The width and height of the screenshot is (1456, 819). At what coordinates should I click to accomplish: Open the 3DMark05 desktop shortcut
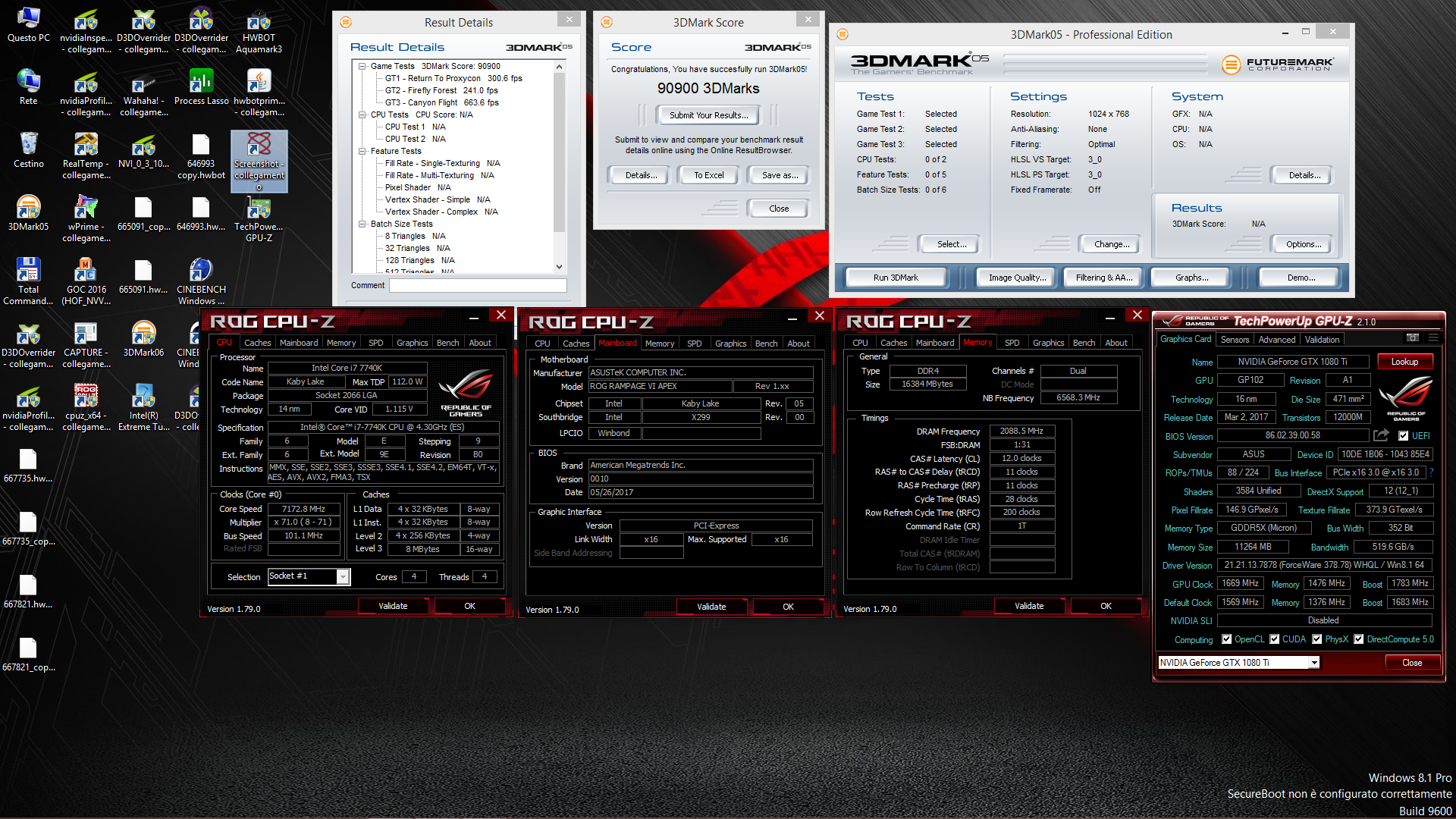28,213
